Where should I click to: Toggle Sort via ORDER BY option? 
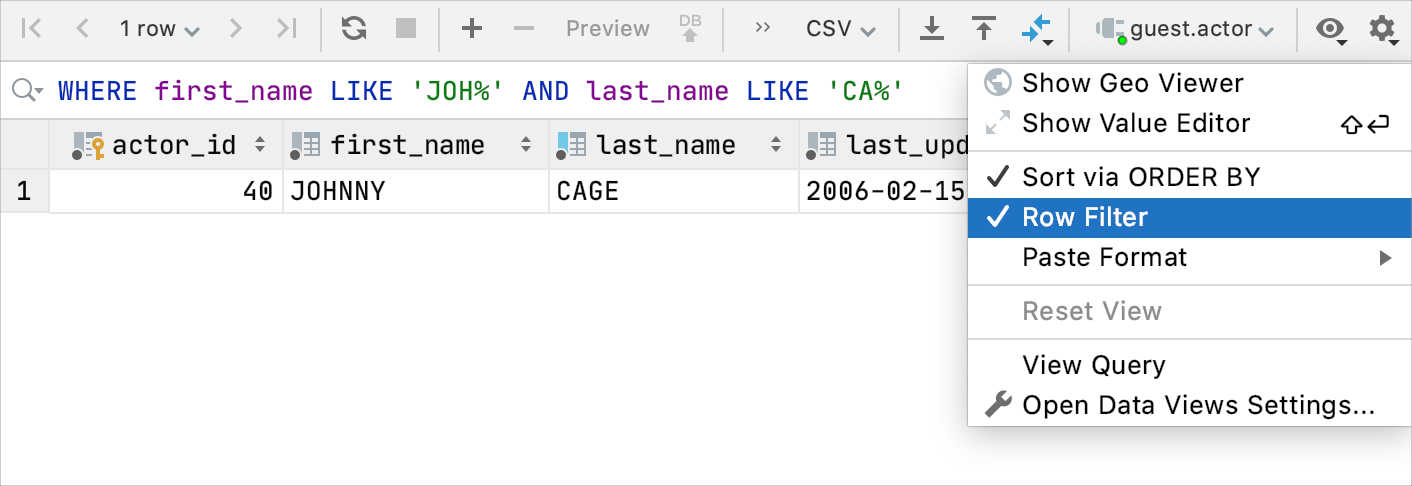(x=1141, y=177)
